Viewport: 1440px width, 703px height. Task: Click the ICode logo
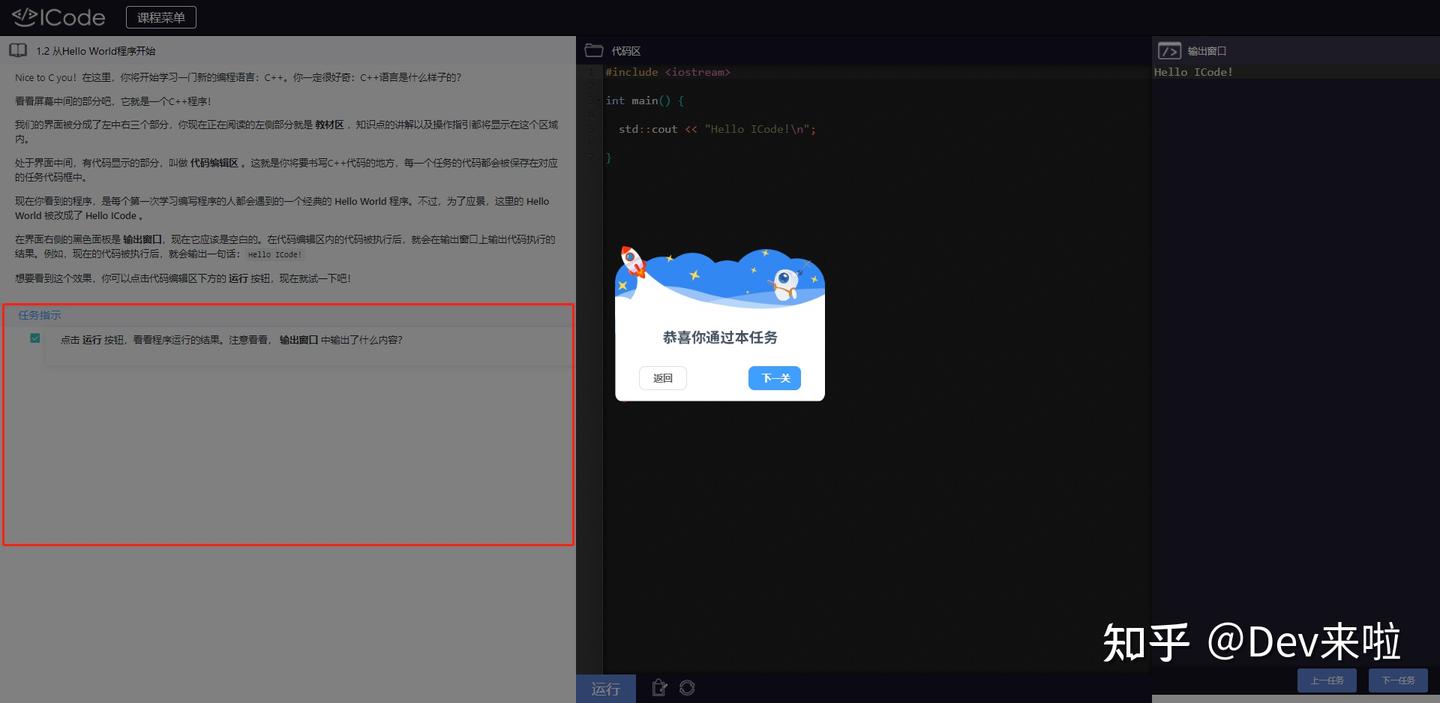55,16
